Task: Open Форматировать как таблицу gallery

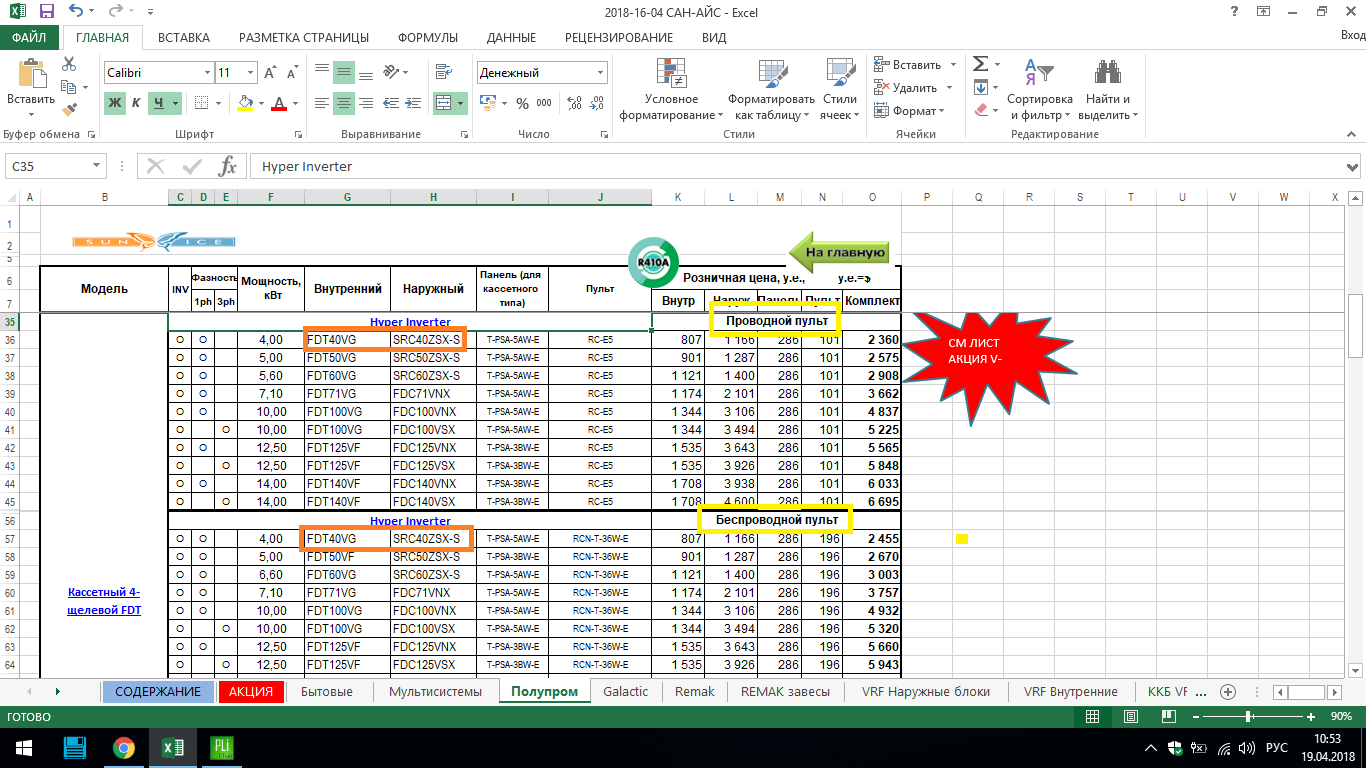Action: (771, 89)
